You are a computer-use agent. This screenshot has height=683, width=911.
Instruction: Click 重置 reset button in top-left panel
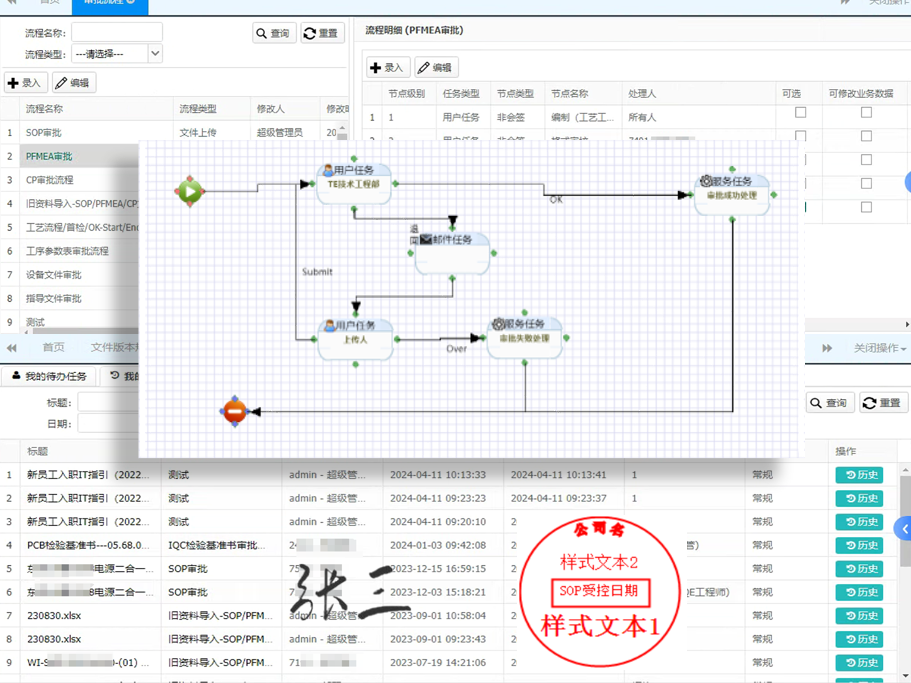[x=322, y=33]
